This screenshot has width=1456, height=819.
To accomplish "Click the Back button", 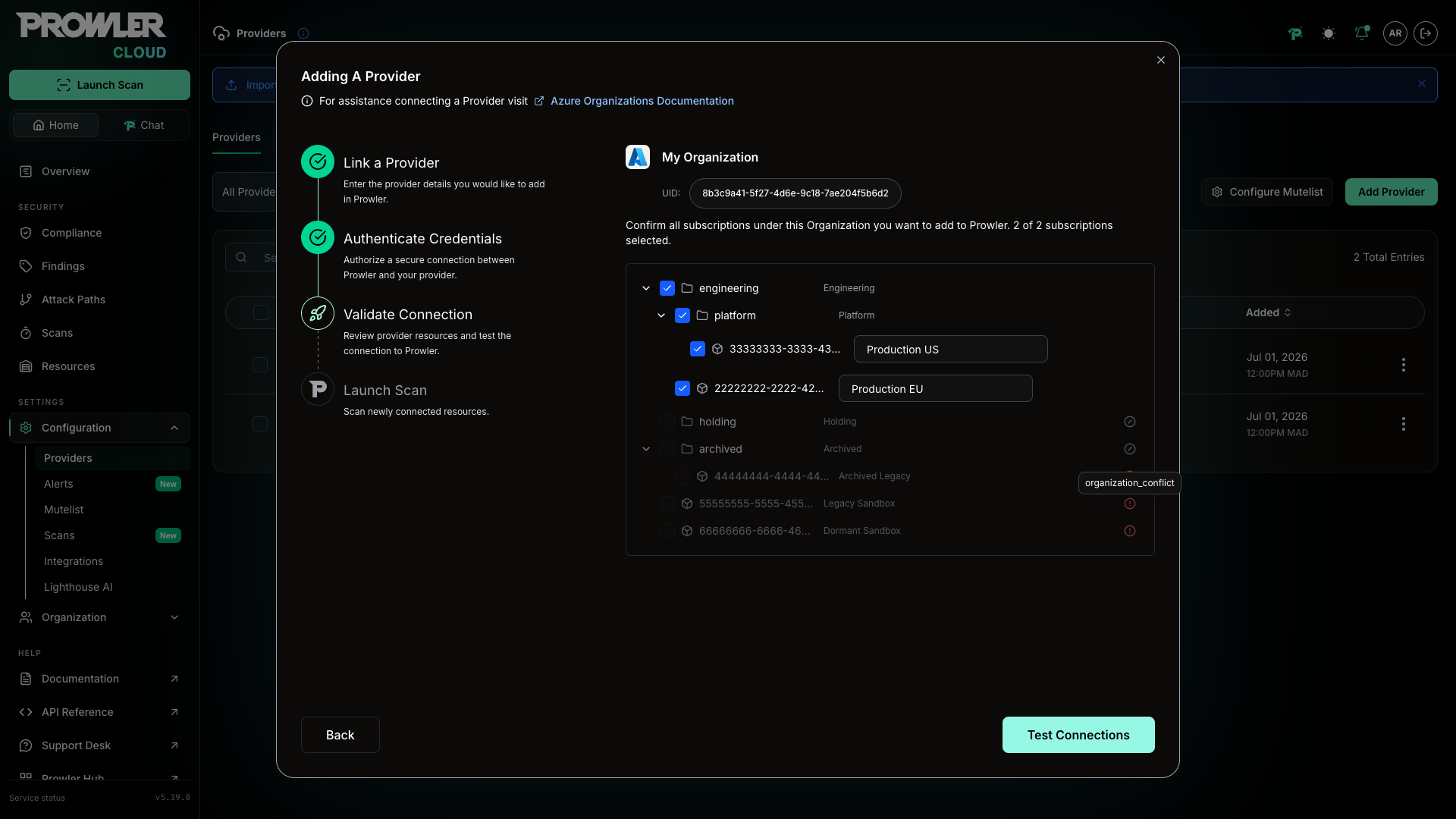I will tap(340, 735).
